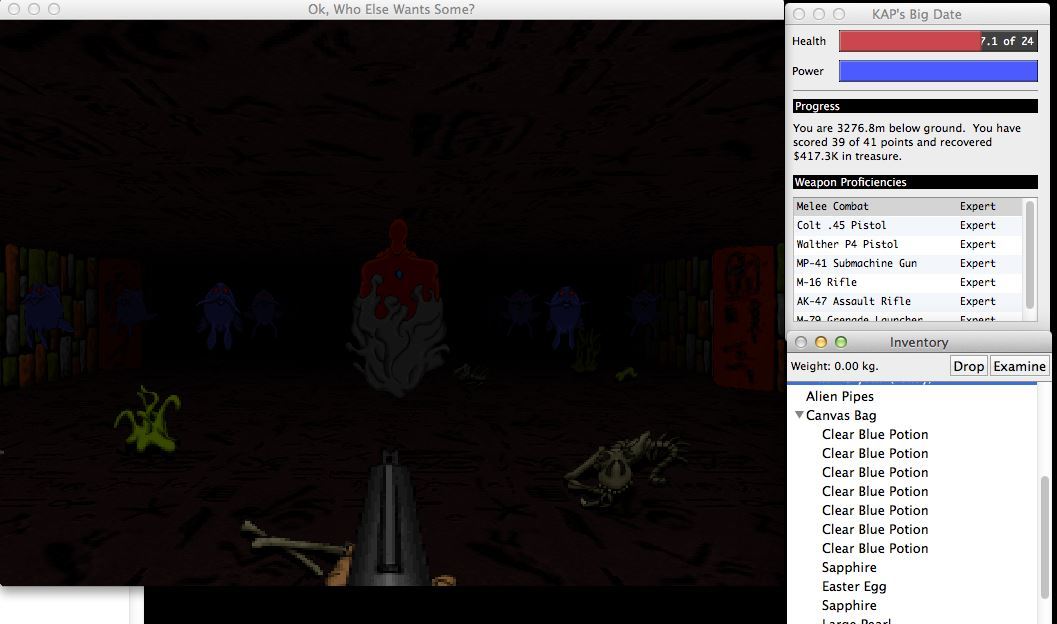
Task: Select Alien Pipes in the inventory list
Action: click(x=840, y=397)
